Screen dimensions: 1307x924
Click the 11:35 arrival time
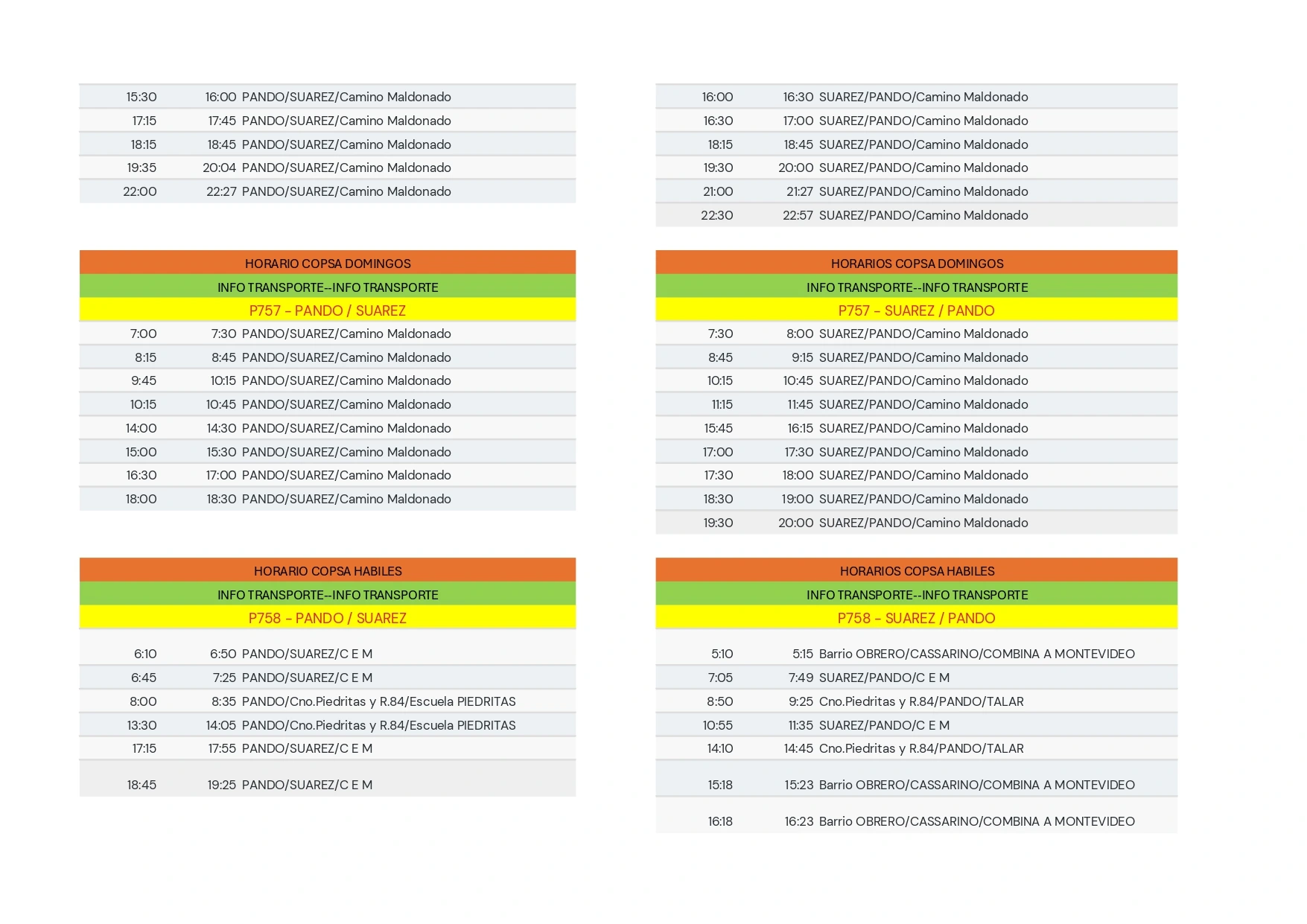(801, 725)
